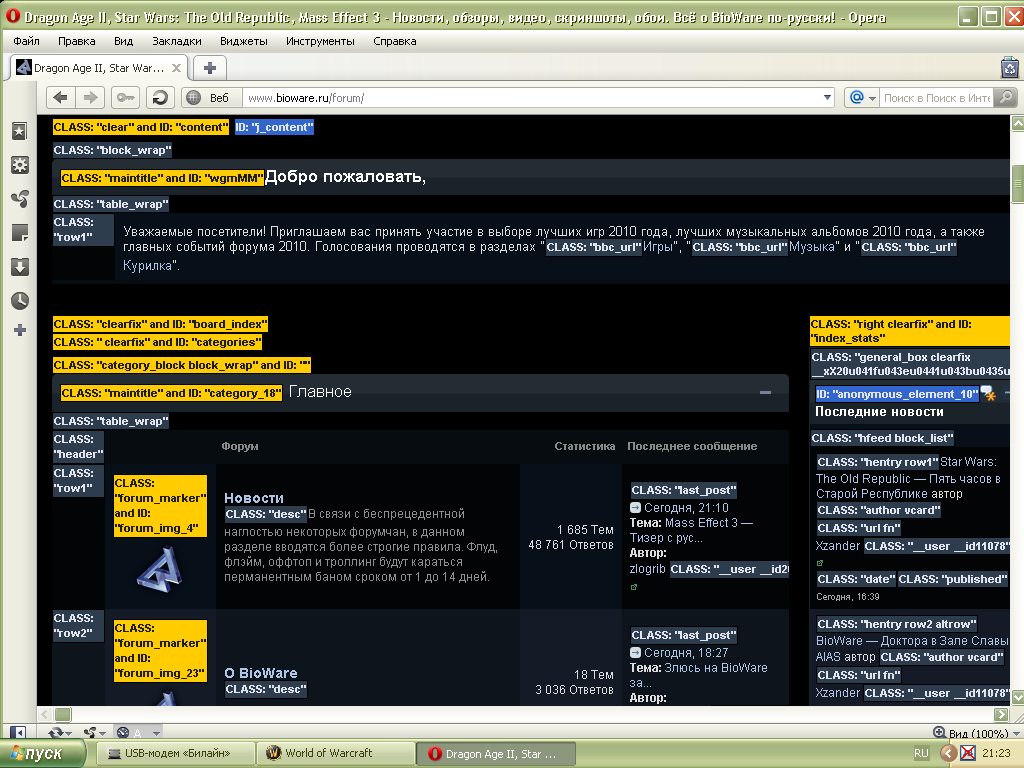Viewport: 1024px width, 768px height.
Task: Switch to World of Warcraft taskbar button
Action: click(x=336, y=754)
